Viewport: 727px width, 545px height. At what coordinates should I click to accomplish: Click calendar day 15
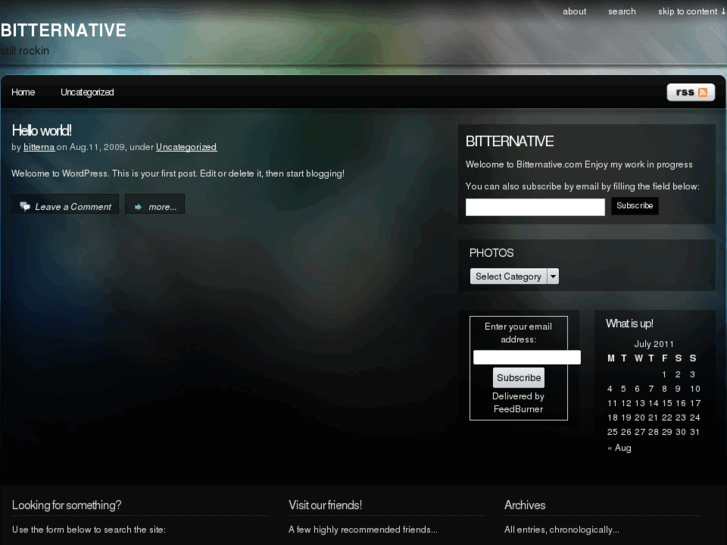click(x=667, y=403)
